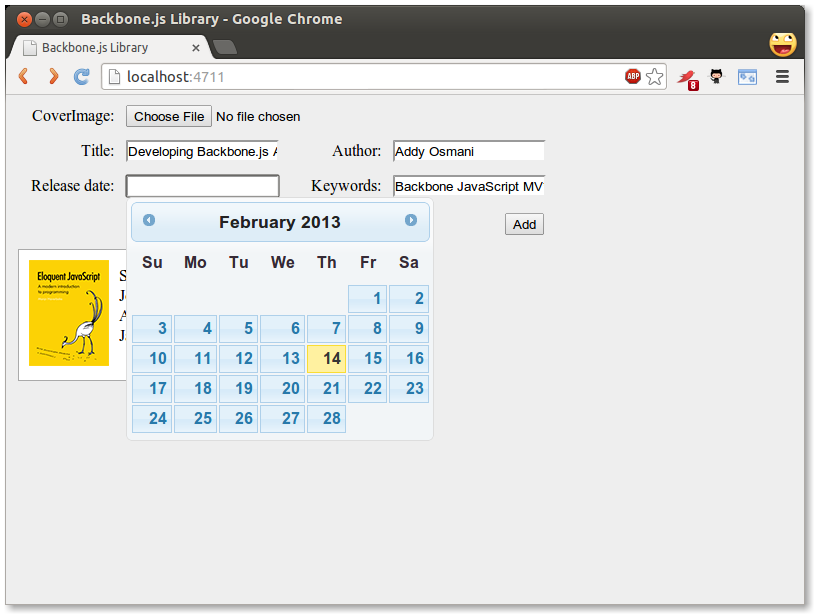814x614 pixels.
Task: Go to previous month in datepicker
Action: 149,221
